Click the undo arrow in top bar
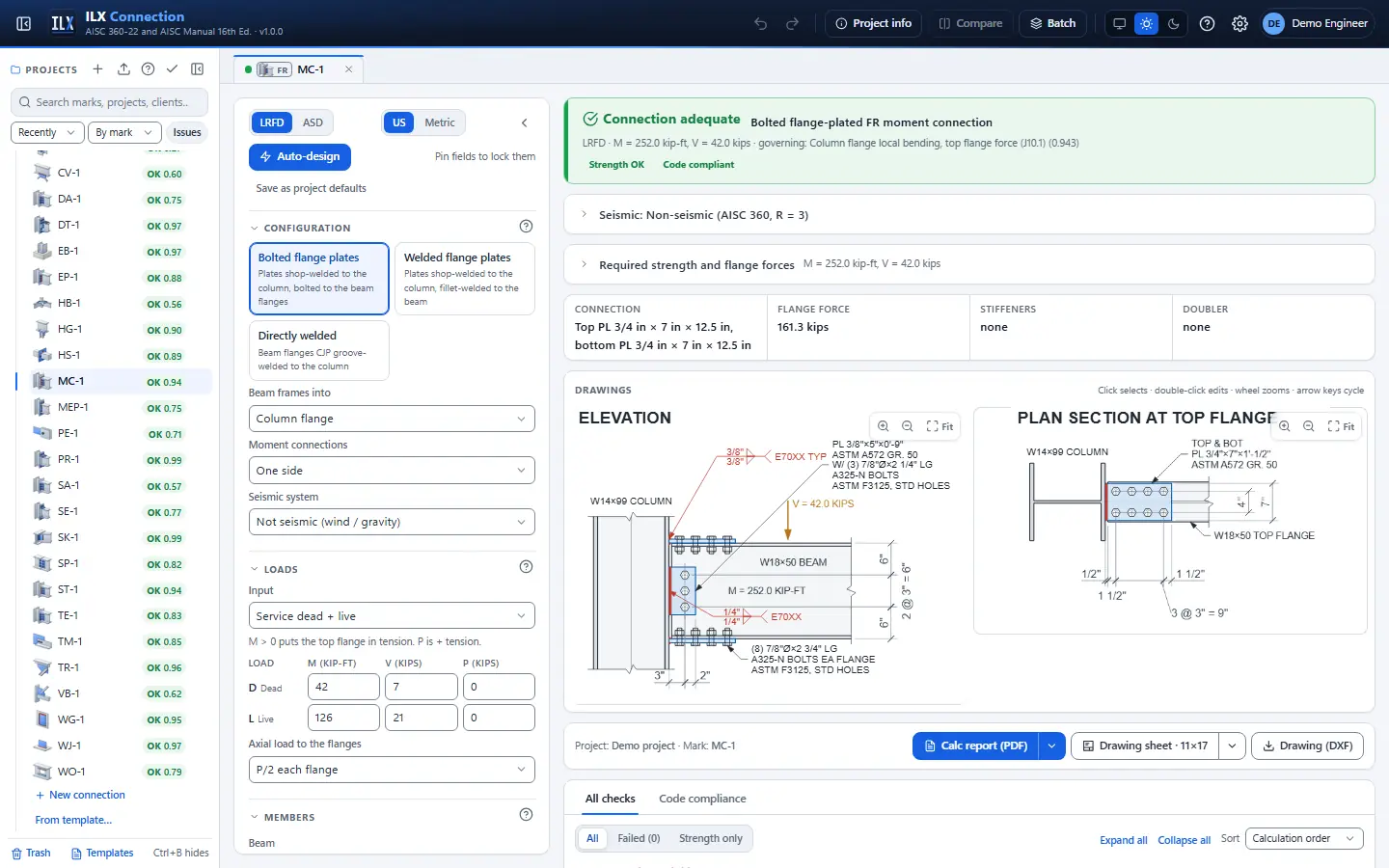Screen dimensions: 1389x868 [761, 23]
